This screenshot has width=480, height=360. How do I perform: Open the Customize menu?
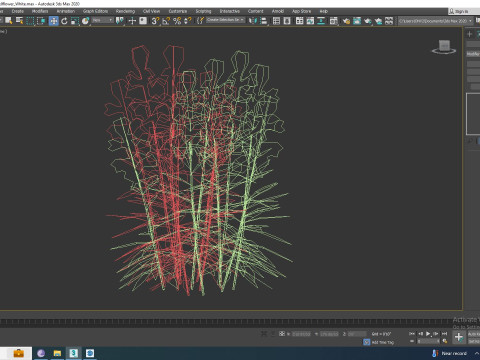click(178, 11)
